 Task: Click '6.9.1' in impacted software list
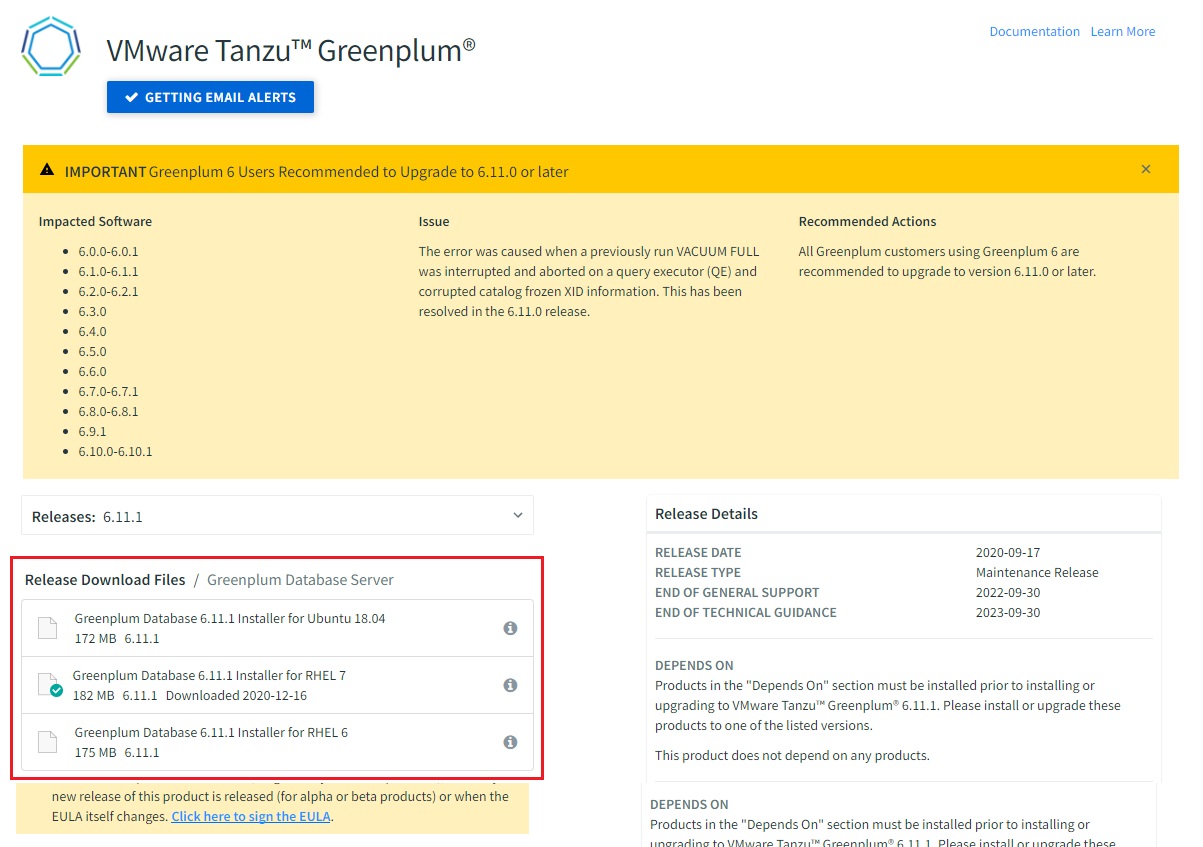92,431
